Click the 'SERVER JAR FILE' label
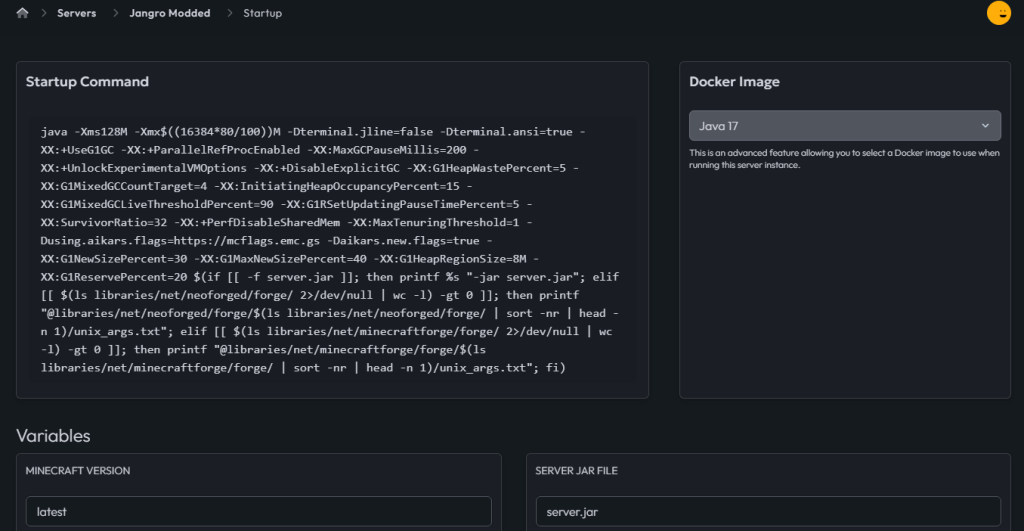The image size is (1024, 531). 576,470
